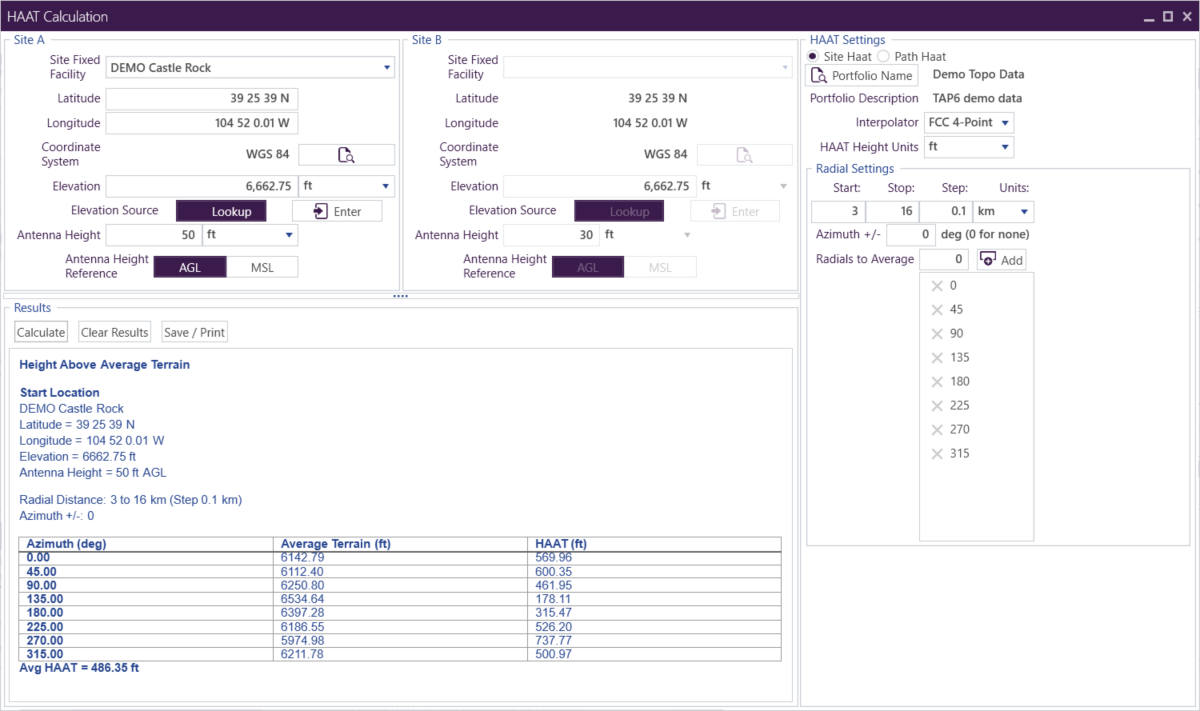
Task: Click the Site A Latitude input field
Action: [x=201, y=99]
